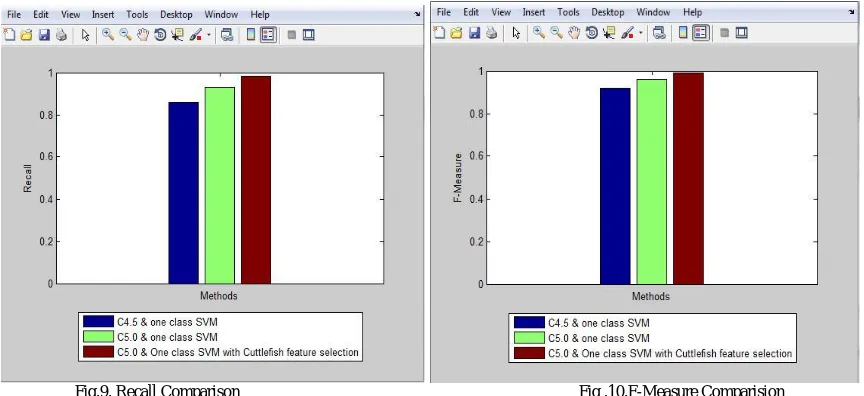The height and width of the screenshot is (396, 864).
Task: Open View menu in F-Measure window
Action: 501,12
